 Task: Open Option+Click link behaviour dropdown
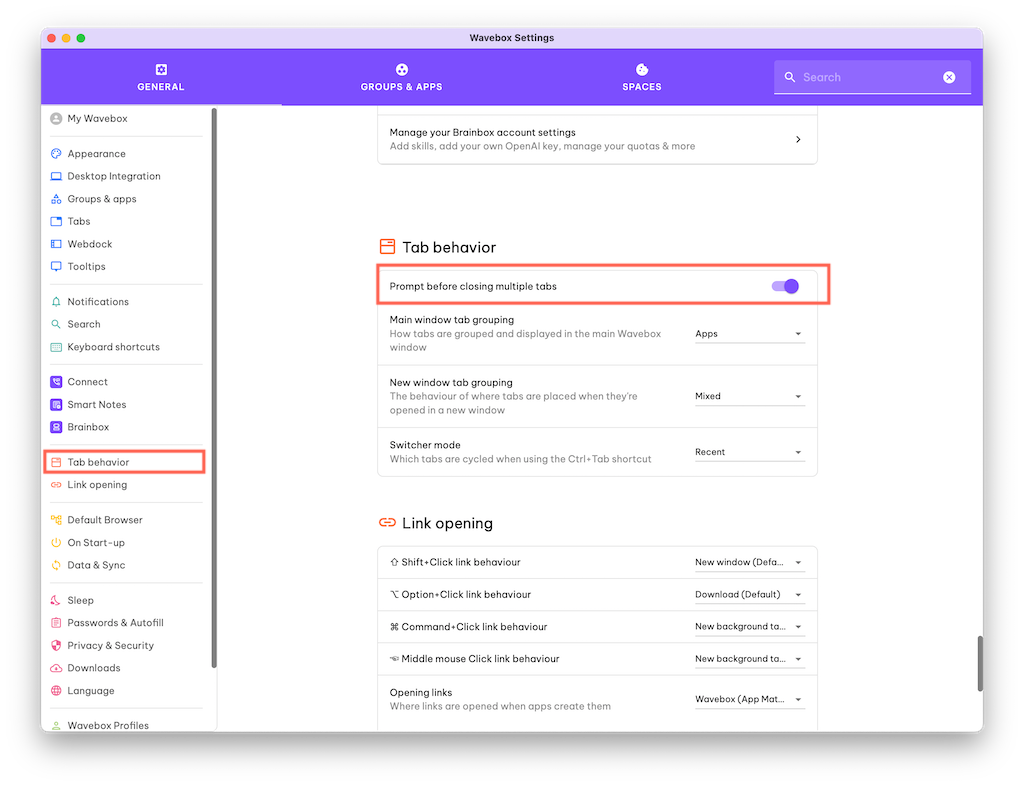(749, 594)
